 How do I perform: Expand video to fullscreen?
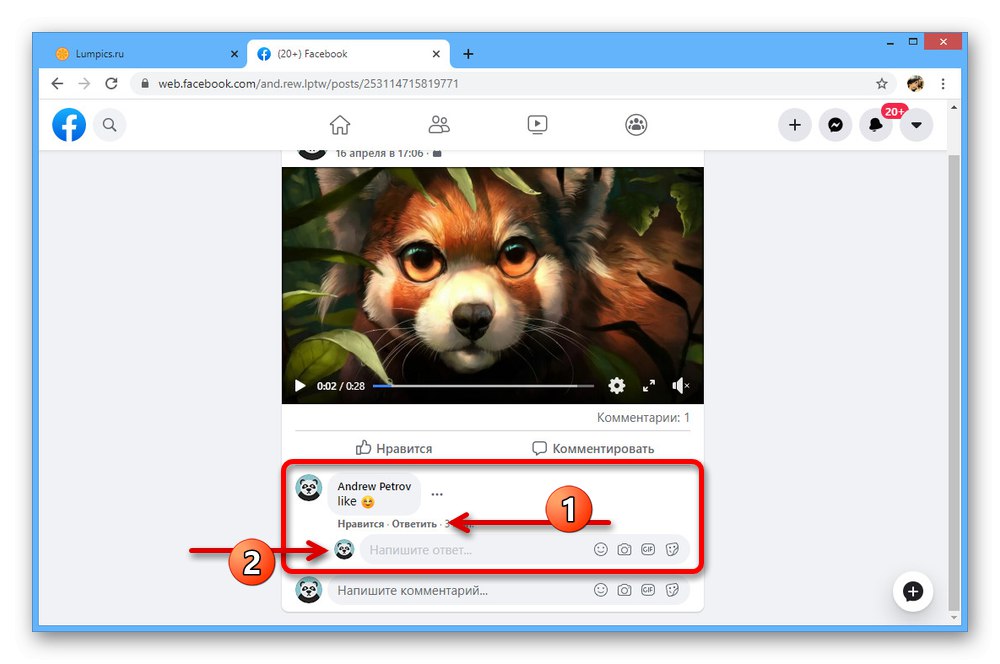coord(649,386)
